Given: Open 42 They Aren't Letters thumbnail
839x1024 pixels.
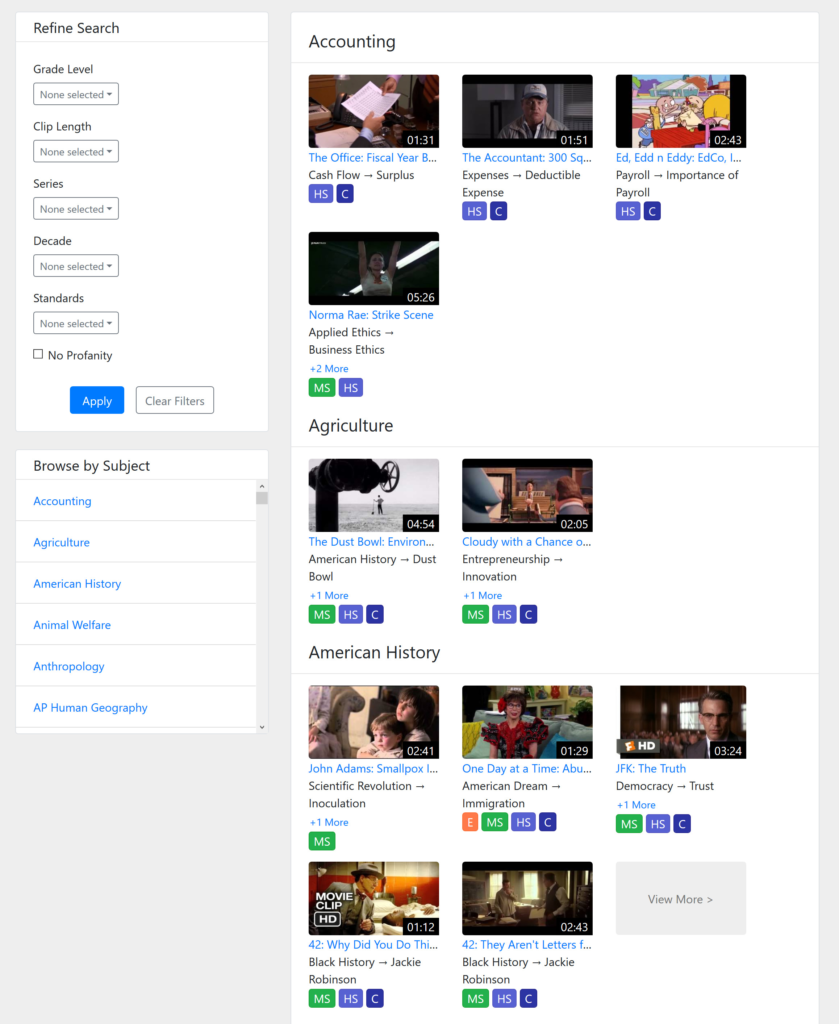Looking at the screenshot, I should tap(527, 899).
